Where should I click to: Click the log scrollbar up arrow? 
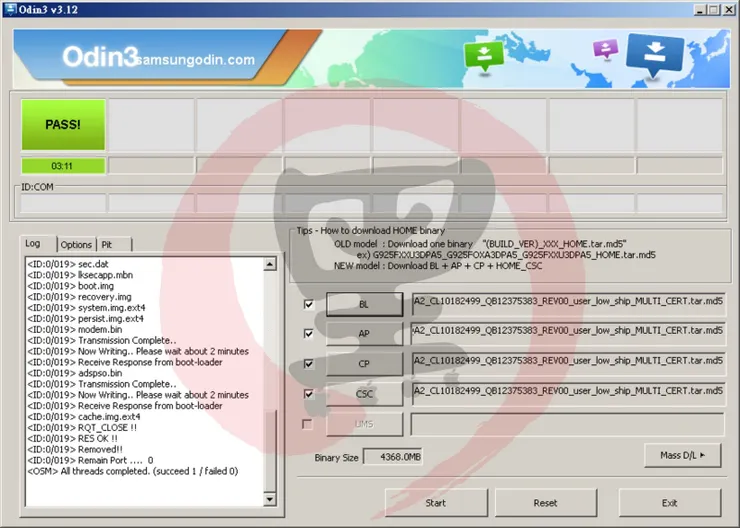pyautogui.click(x=270, y=264)
